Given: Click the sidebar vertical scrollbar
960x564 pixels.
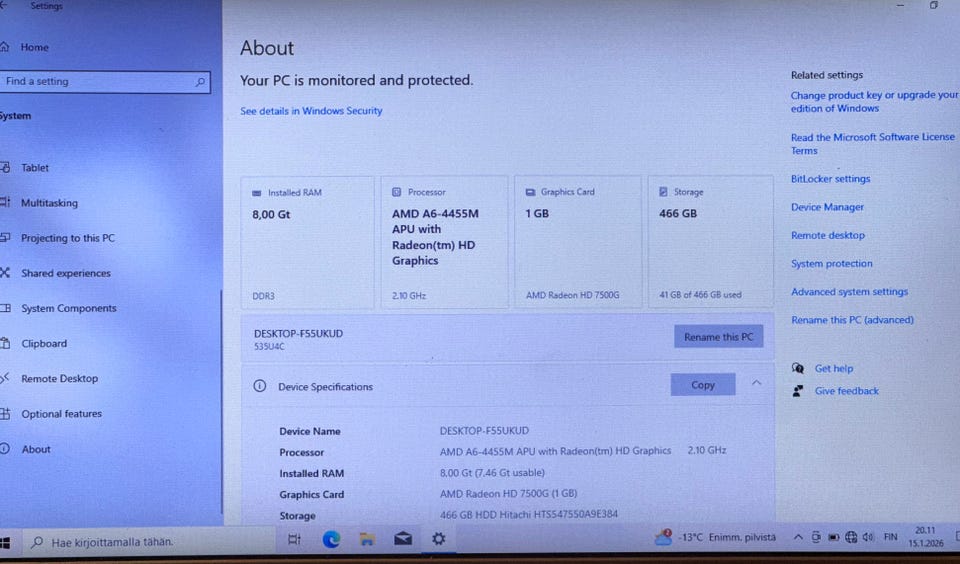Looking at the screenshot, I should [221, 401].
